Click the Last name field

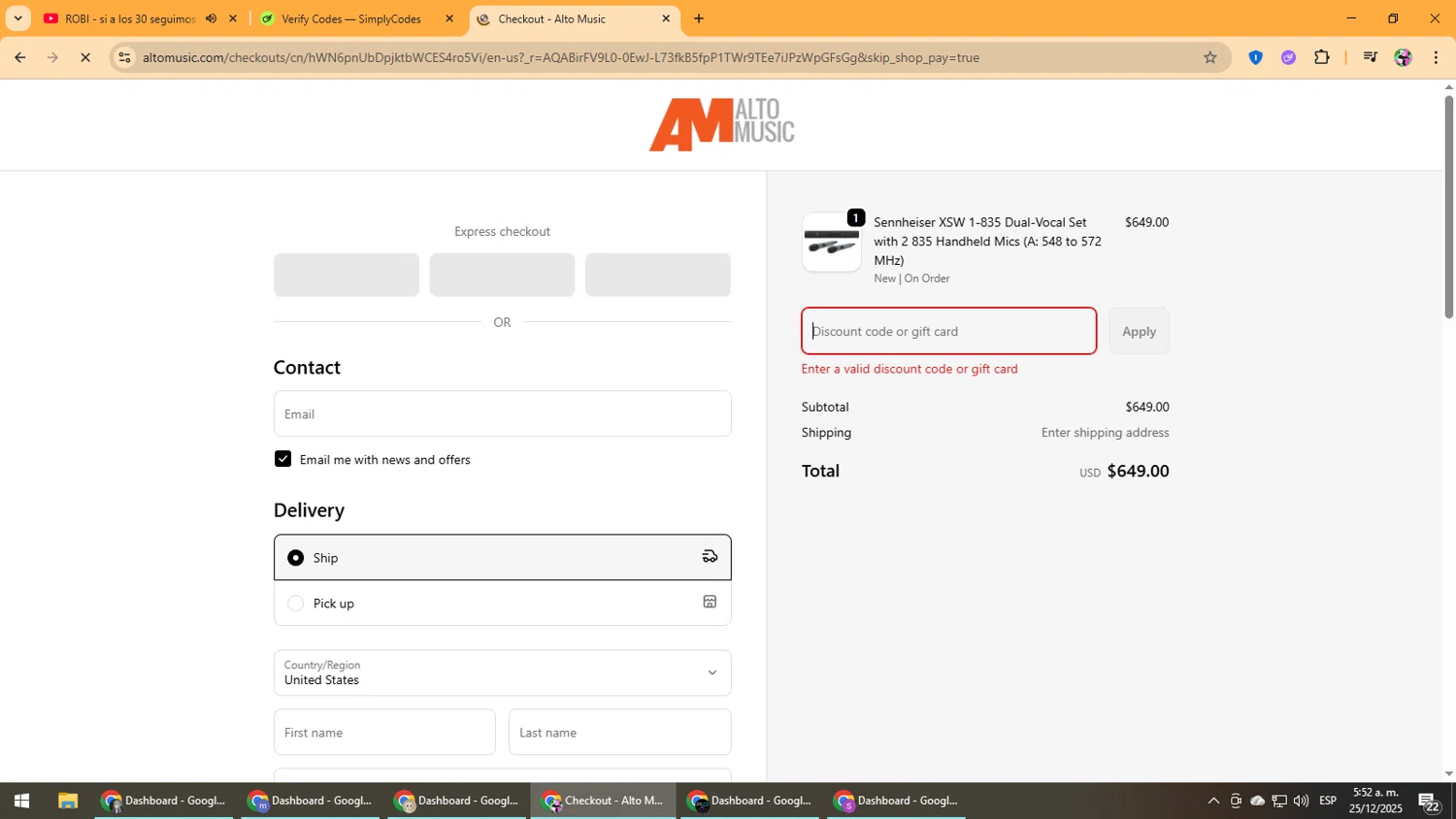click(619, 732)
